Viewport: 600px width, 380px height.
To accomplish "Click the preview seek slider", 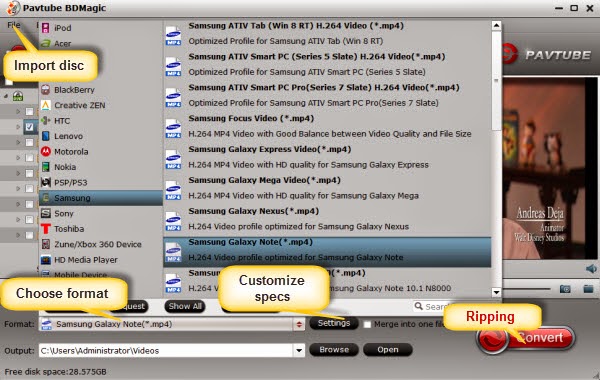I will point(527,289).
